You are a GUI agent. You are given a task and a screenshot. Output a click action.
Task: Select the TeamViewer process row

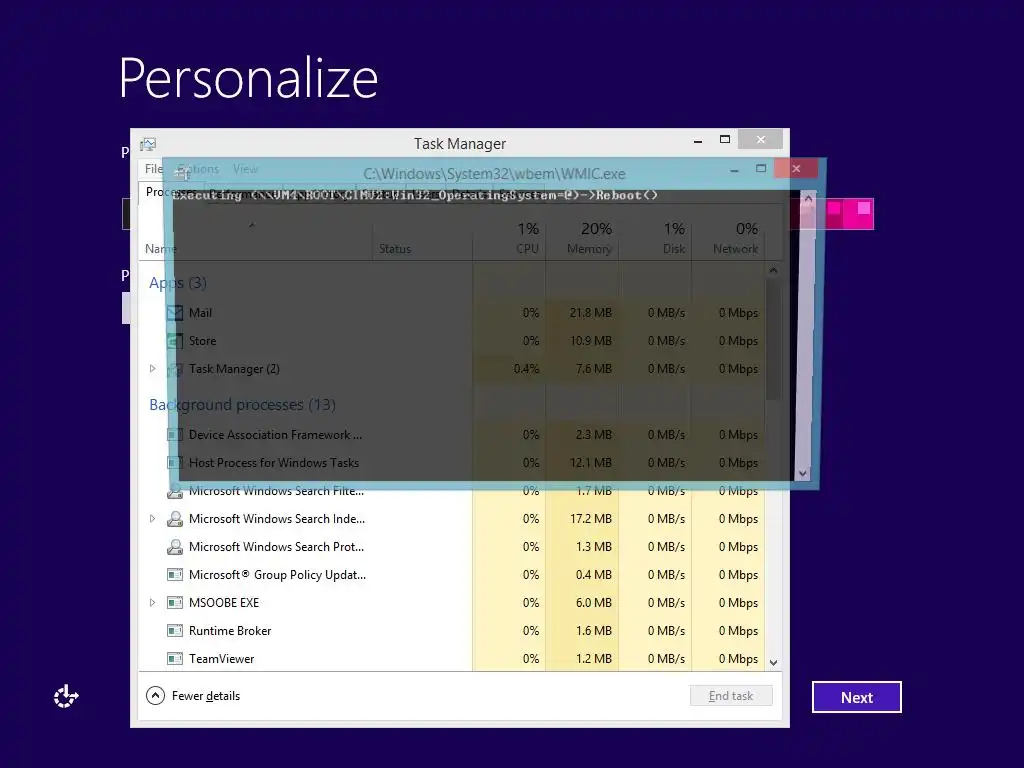(451, 659)
